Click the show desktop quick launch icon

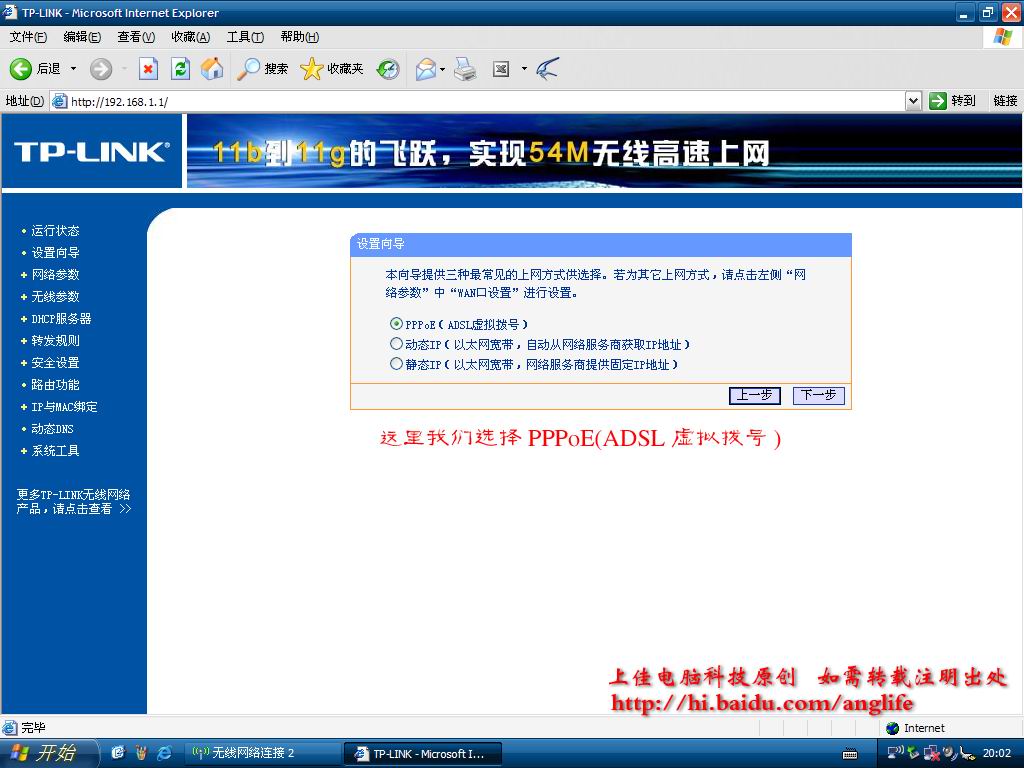[x=118, y=753]
